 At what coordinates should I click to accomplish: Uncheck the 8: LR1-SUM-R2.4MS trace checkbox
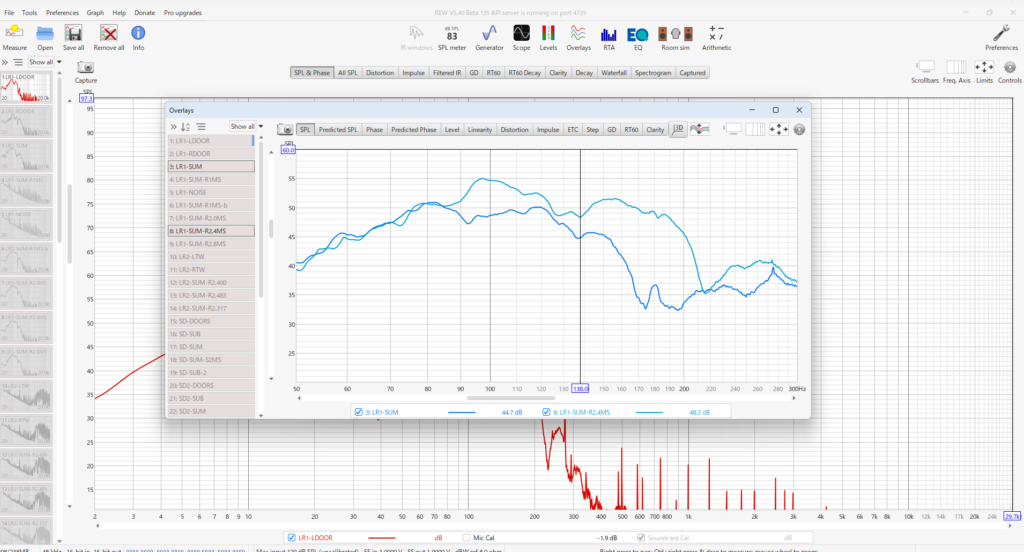point(546,412)
